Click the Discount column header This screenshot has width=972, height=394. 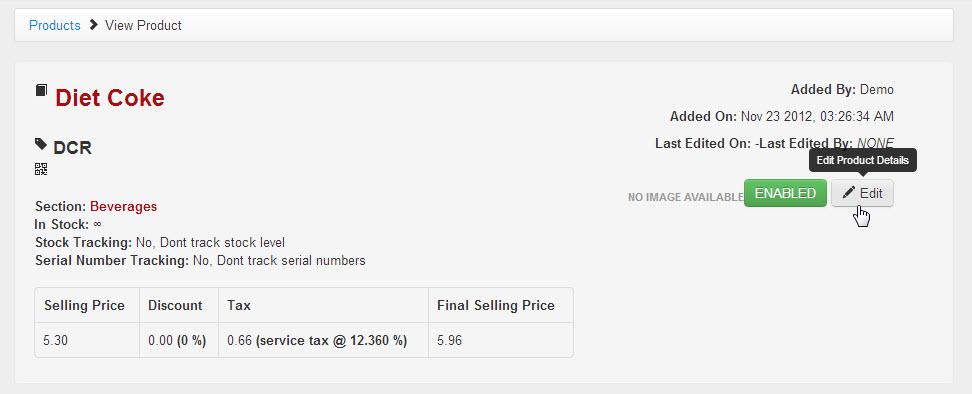pos(179,305)
